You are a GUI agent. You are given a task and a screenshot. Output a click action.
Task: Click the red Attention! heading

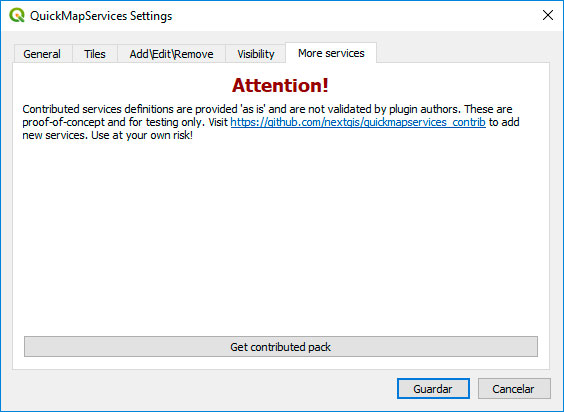280,85
